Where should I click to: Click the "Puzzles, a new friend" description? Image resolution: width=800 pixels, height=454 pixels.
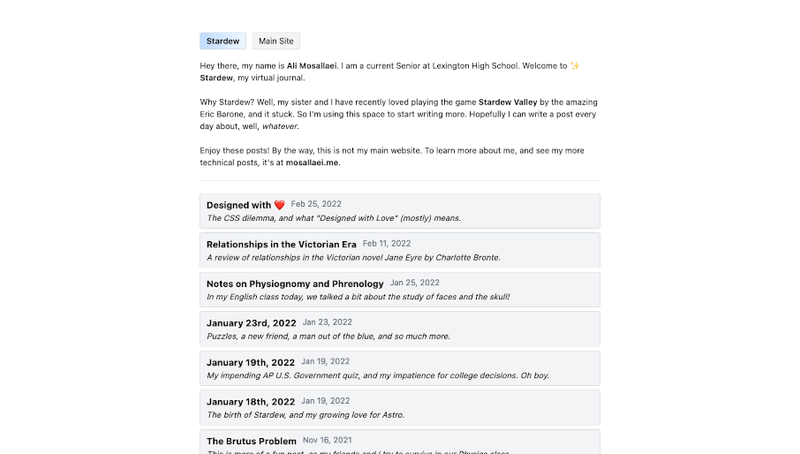[328, 336]
